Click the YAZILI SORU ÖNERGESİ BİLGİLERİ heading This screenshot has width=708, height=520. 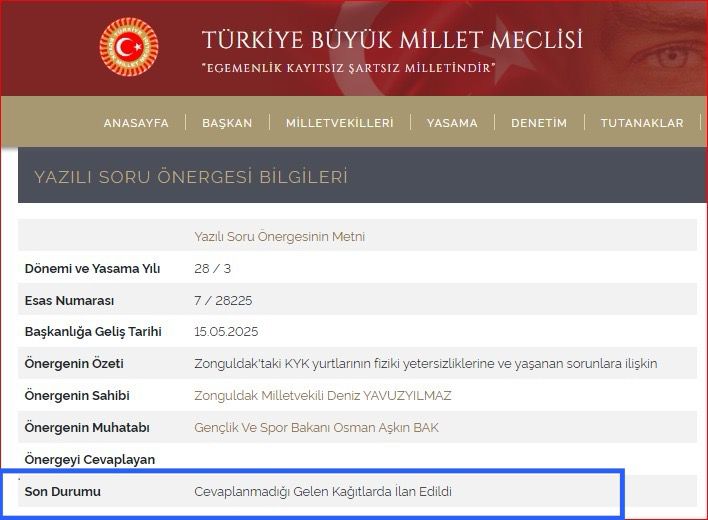(x=191, y=177)
